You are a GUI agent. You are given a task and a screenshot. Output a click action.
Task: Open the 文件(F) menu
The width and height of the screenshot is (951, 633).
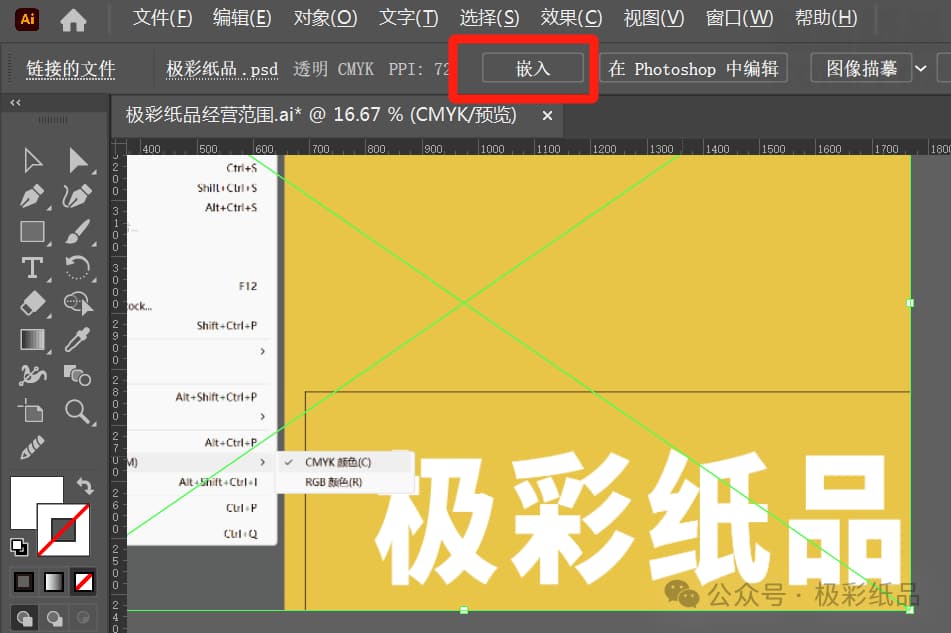[162, 18]
